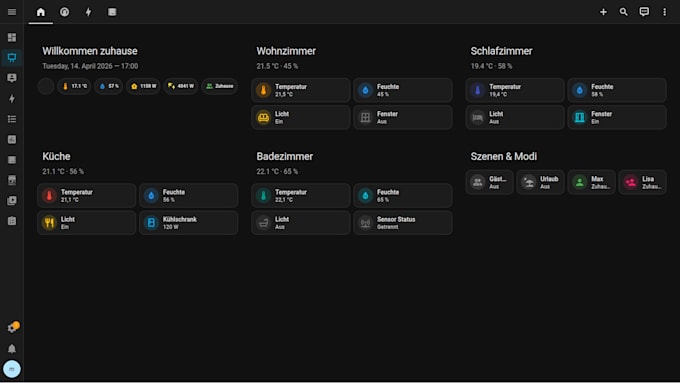Click the 4041 W solar chip

click(181, 86)
